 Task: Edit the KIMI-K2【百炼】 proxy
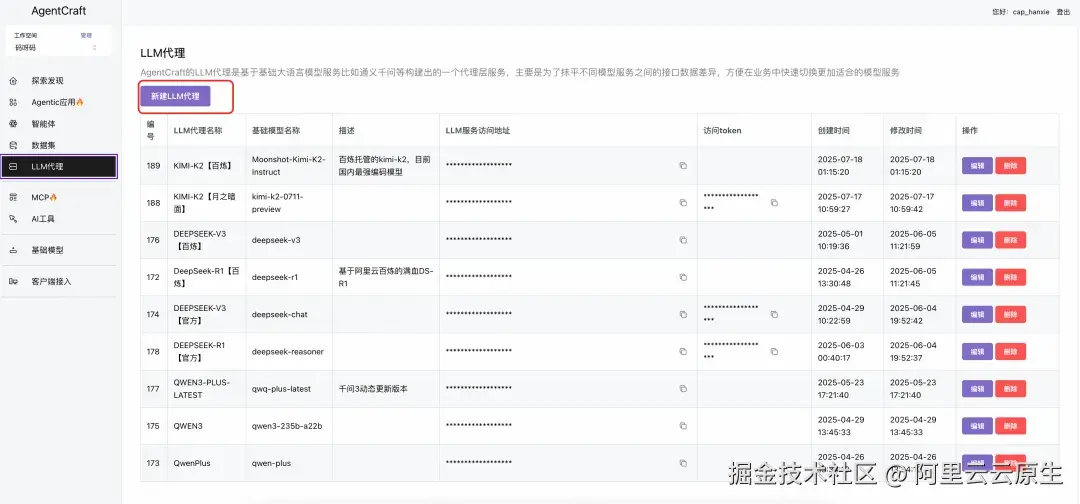pos(977,165)
